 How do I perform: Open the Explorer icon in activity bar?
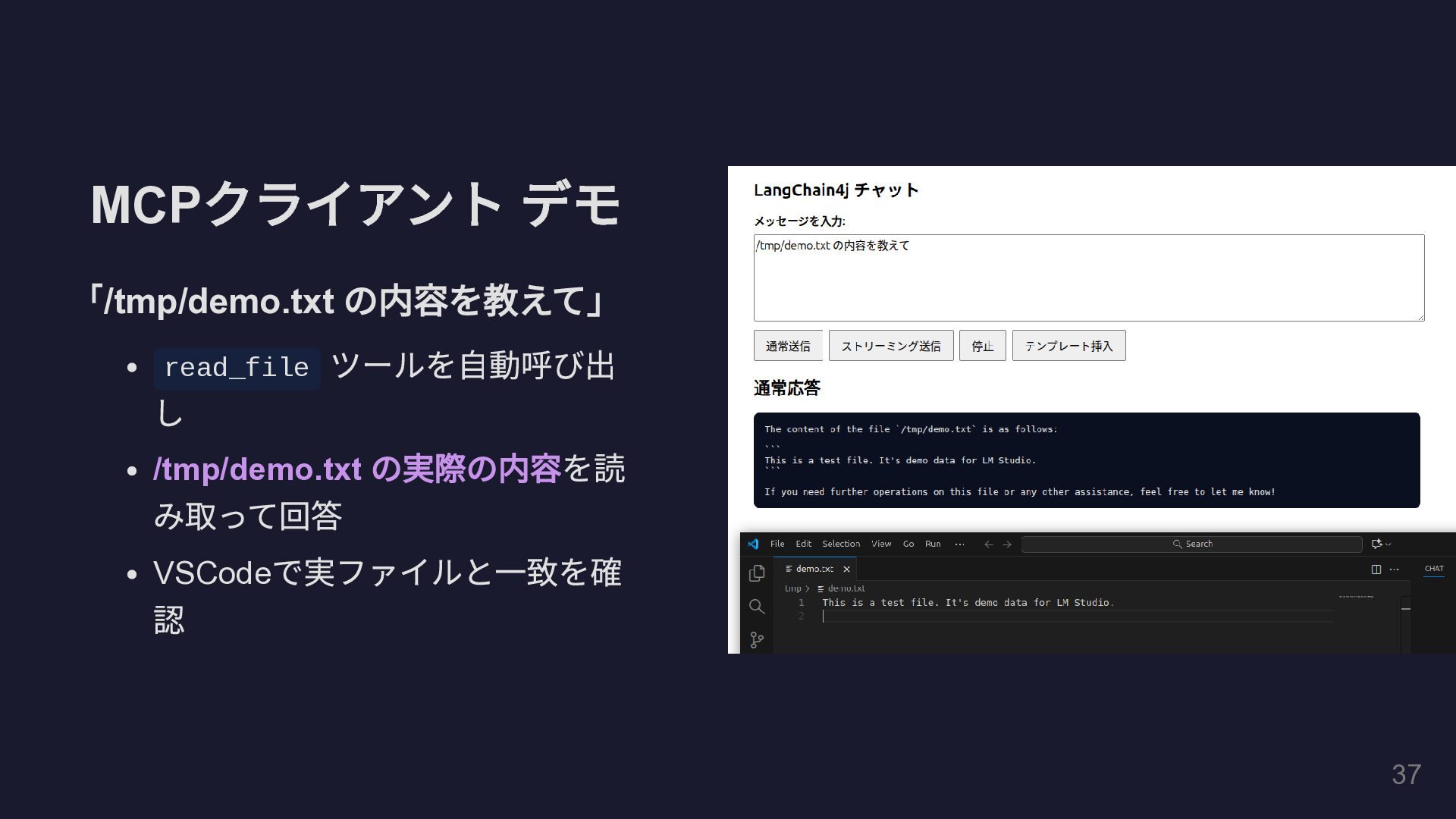(x=756, y=574)
